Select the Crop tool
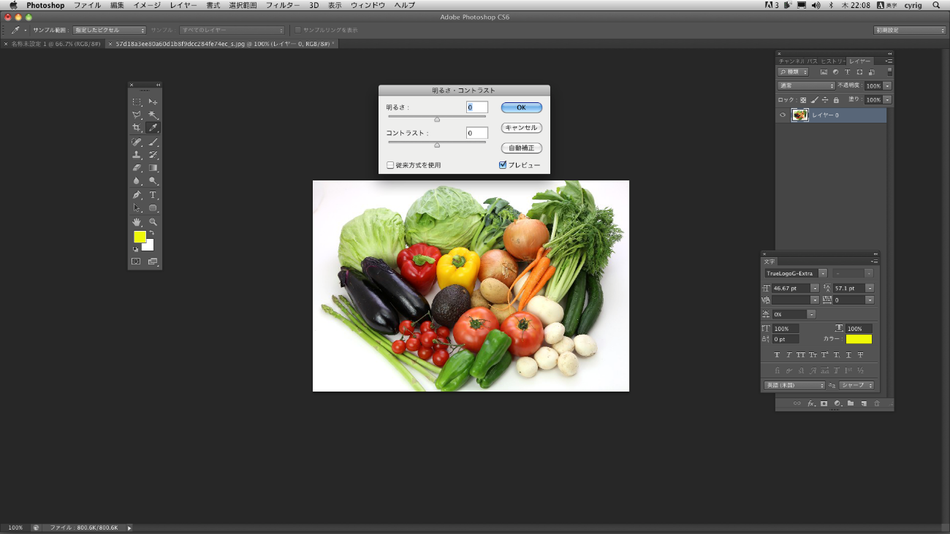This screenshot has height=534, width=950. pos(137,128)
